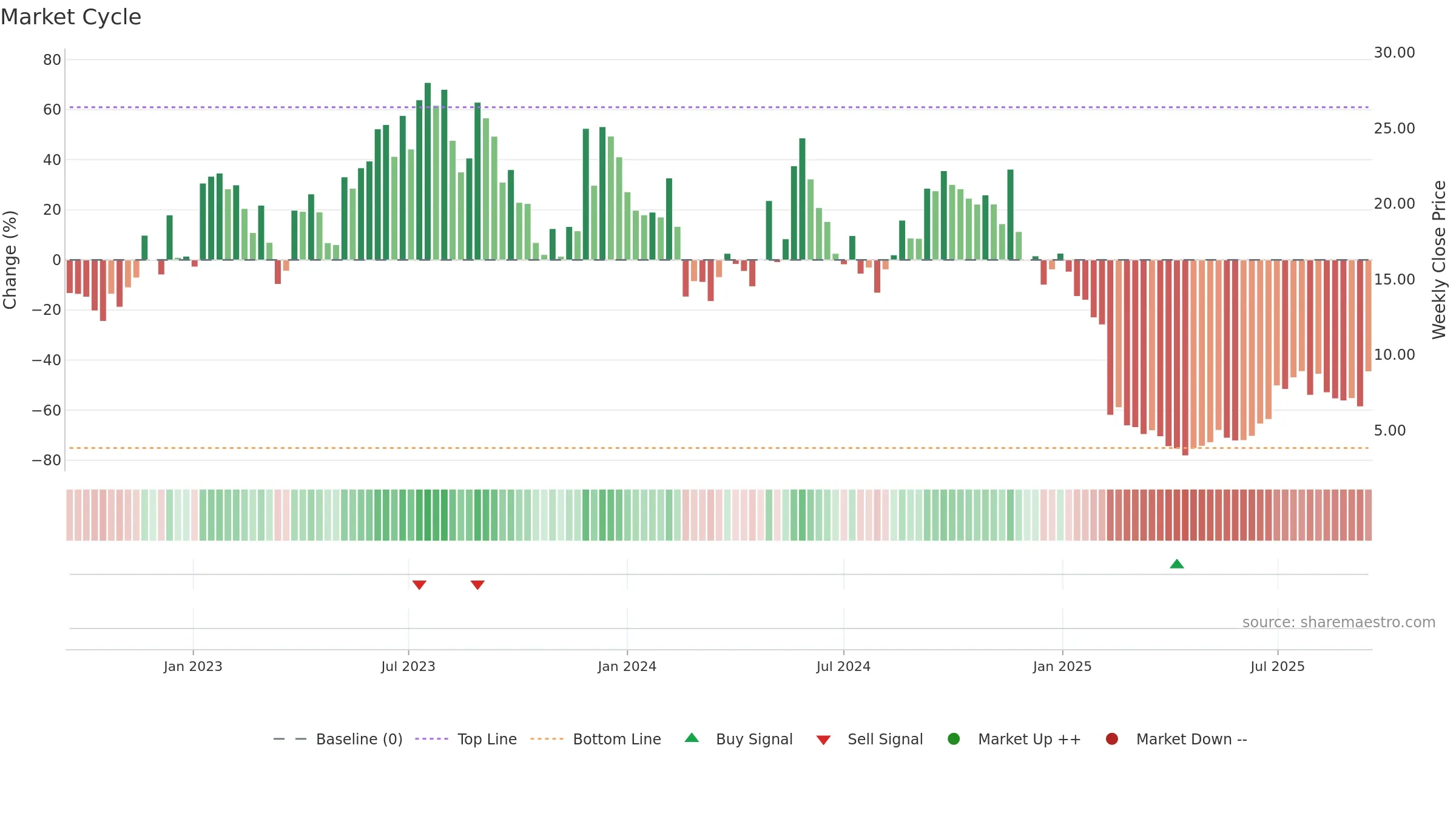Click the lowest red bar below the Bottom Line
This screenshot has height=819, width=1456.
(x=1185, y=358)
